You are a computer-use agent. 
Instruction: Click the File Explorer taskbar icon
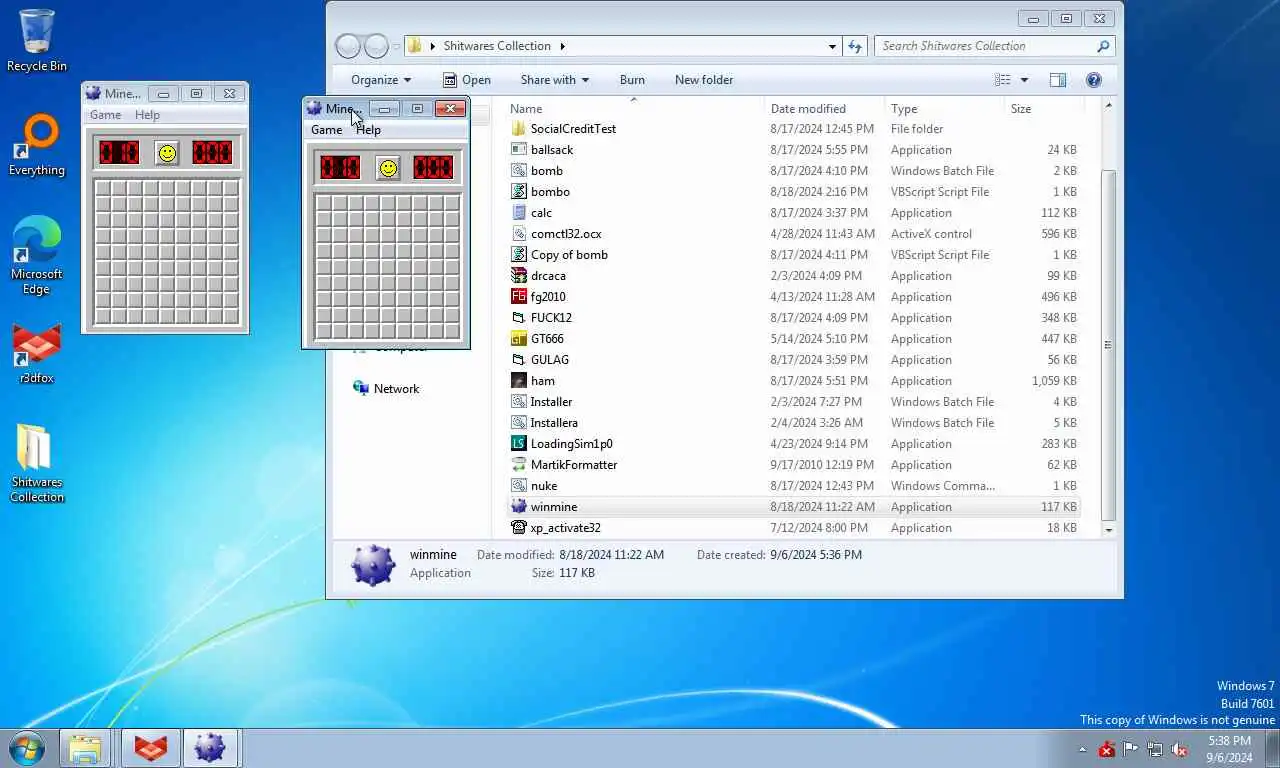click(x=85, y=748)
